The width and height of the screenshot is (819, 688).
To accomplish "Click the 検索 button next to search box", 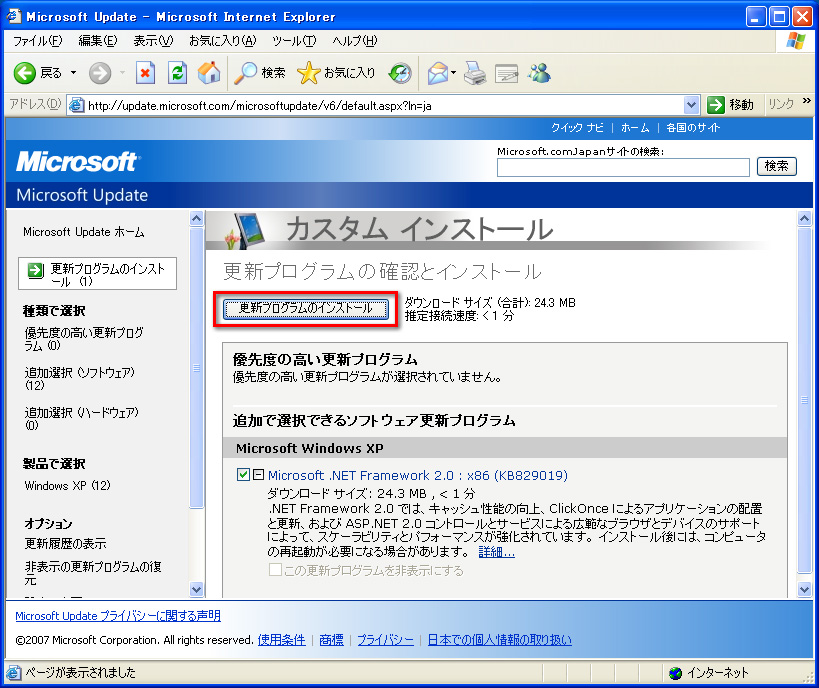I will pyautogui.click(x=776, y=166).
